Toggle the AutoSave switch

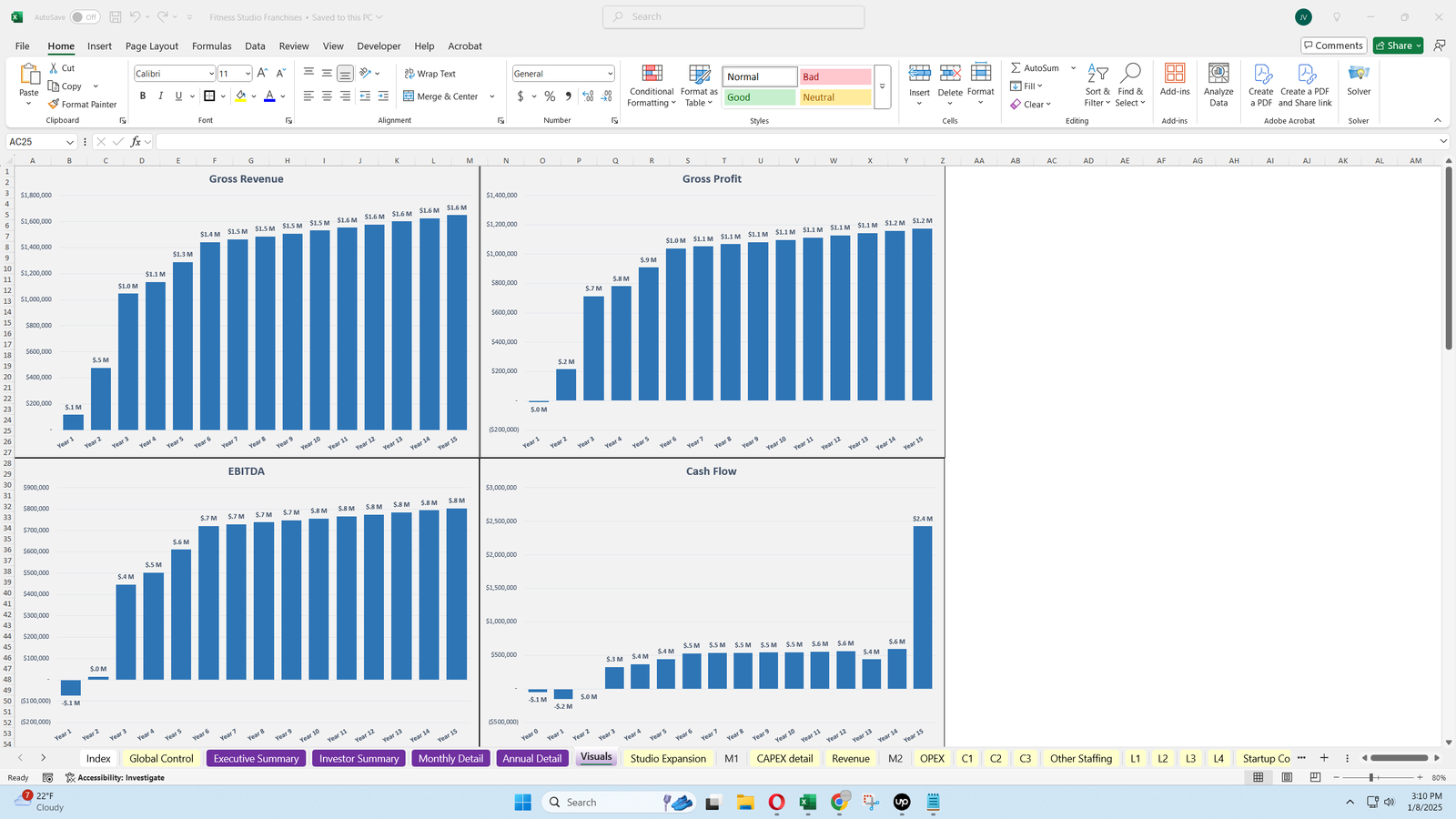tap(85, 17)
